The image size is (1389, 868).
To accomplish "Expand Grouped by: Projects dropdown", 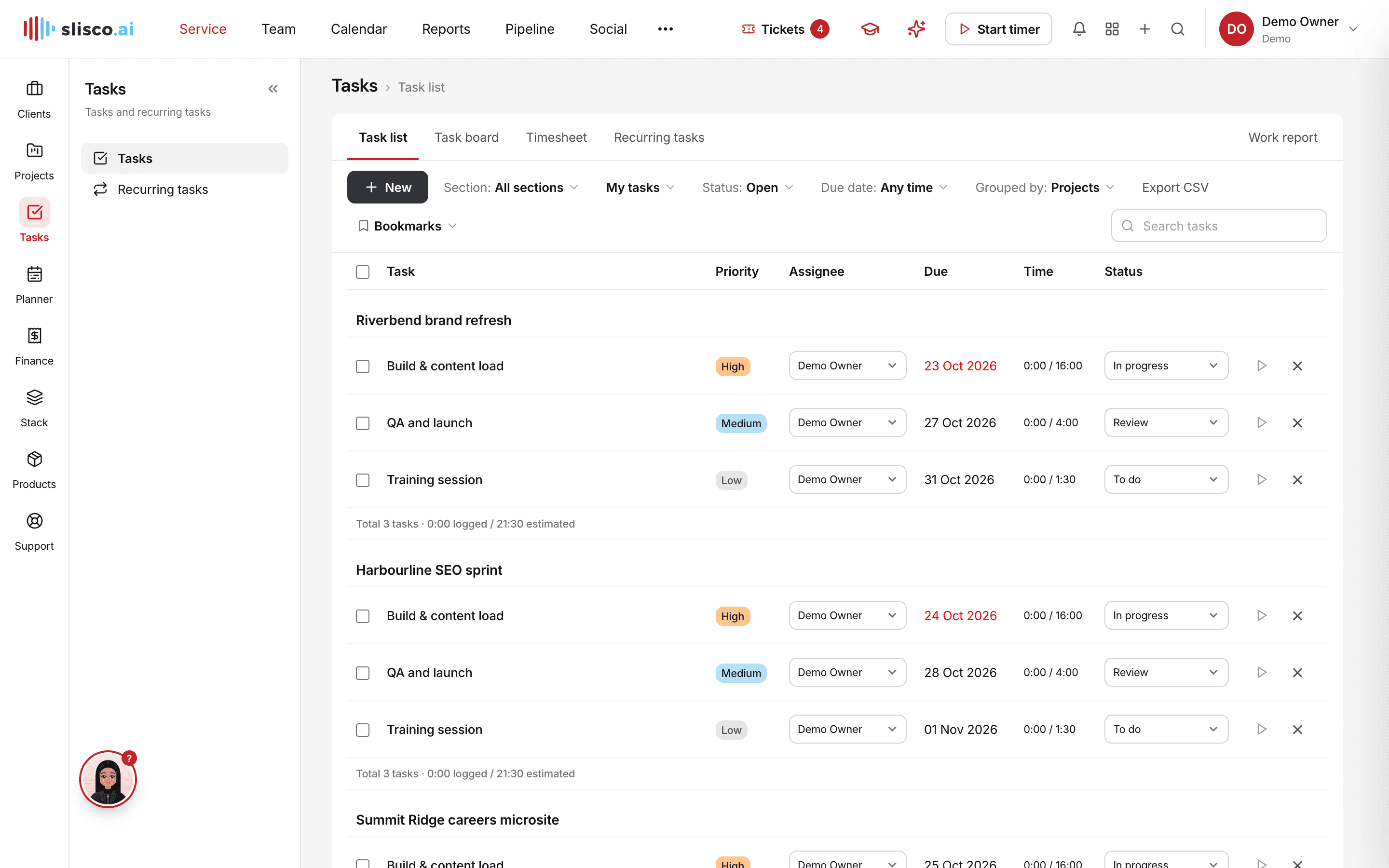I will (x=1045, y=188).
